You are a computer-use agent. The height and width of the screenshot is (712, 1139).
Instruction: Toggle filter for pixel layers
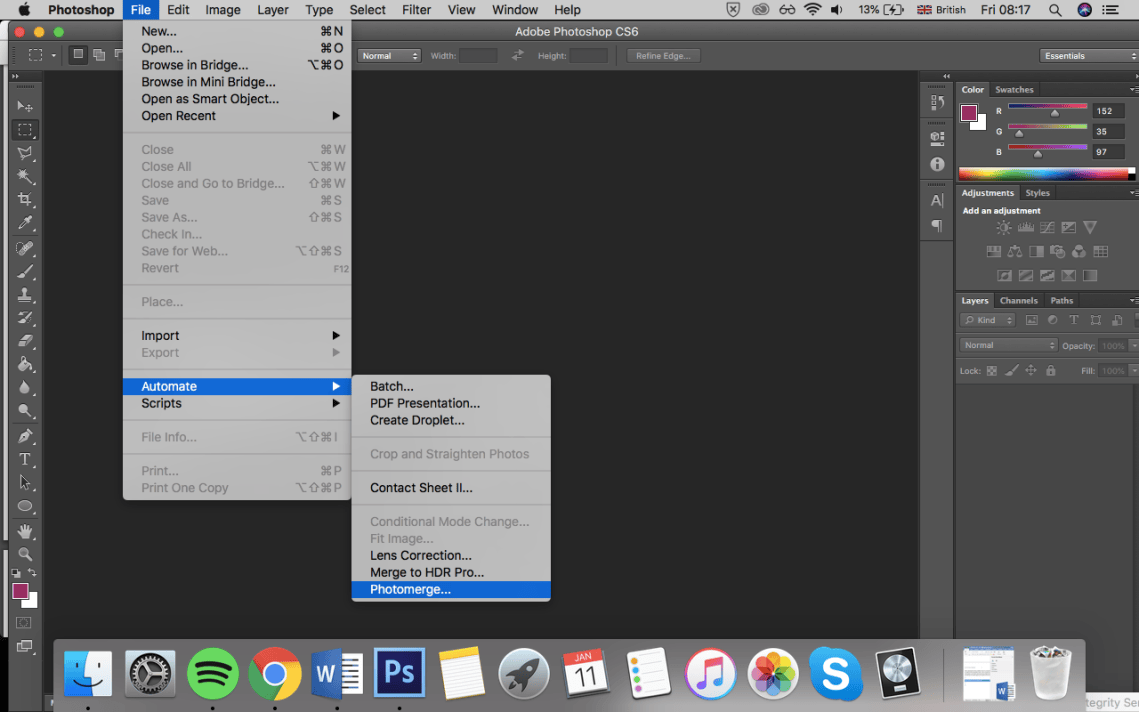click(x=1031, y=320)
